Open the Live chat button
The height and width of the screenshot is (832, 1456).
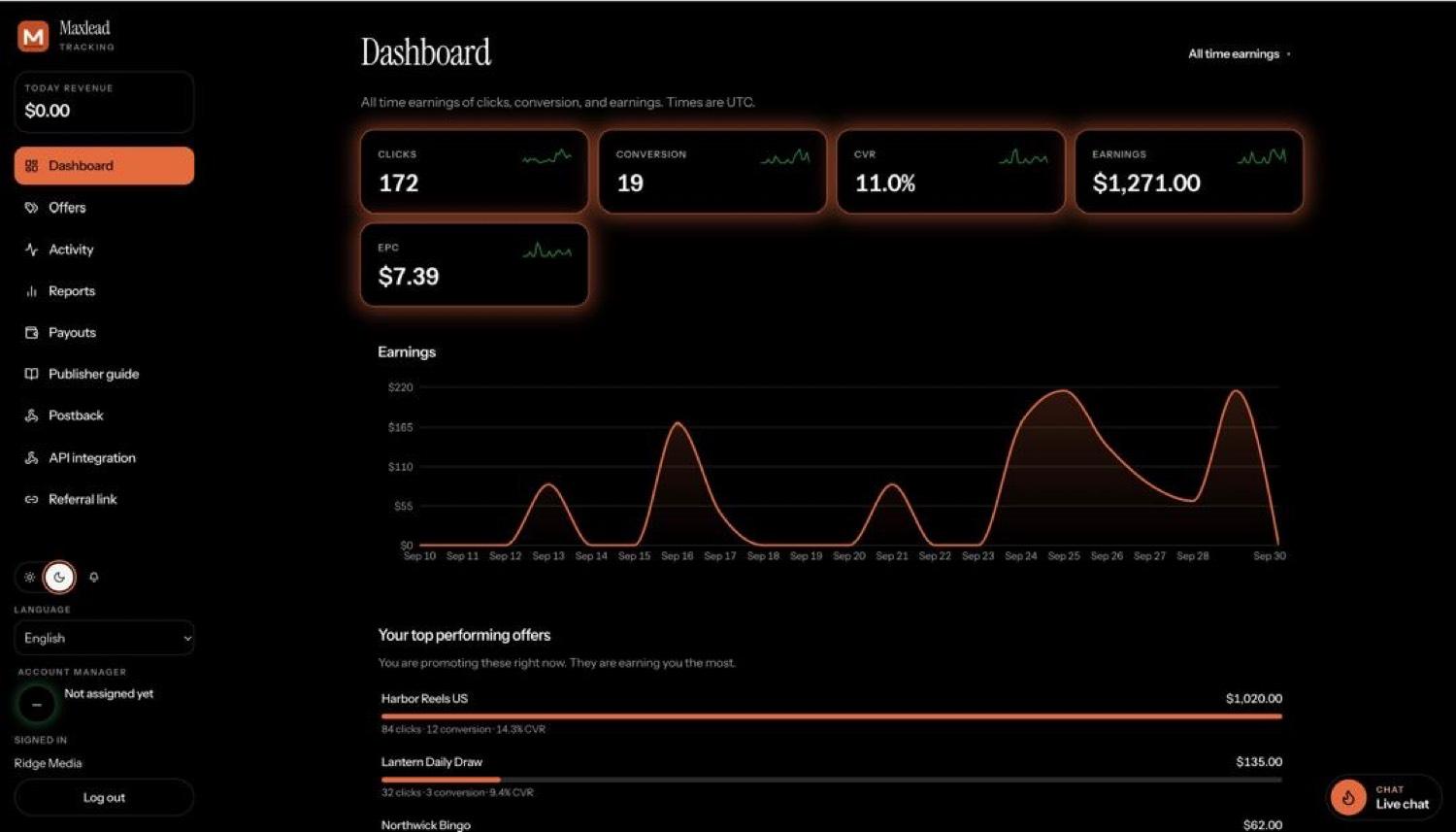1384,797
